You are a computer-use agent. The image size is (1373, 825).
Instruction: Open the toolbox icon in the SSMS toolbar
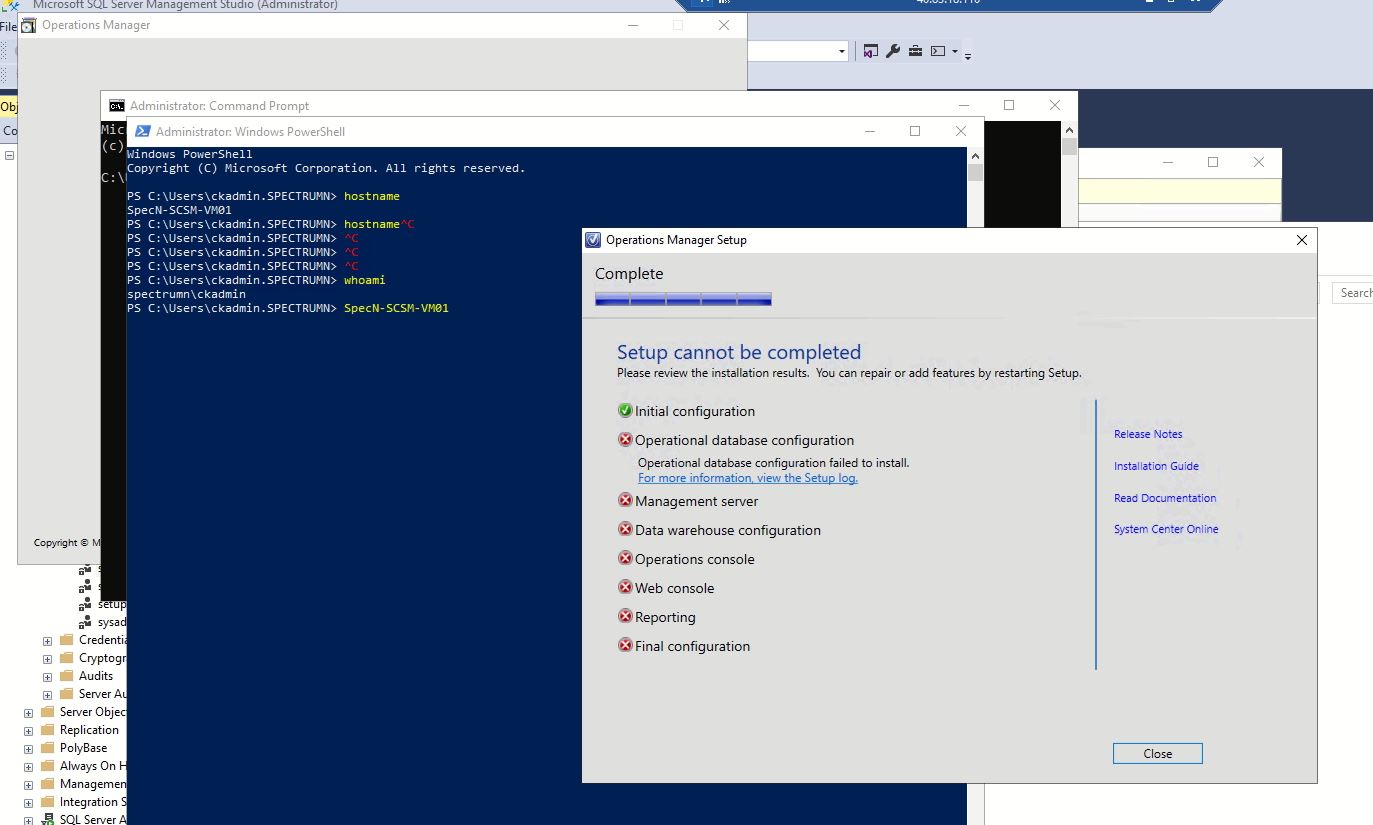(915, 51)
